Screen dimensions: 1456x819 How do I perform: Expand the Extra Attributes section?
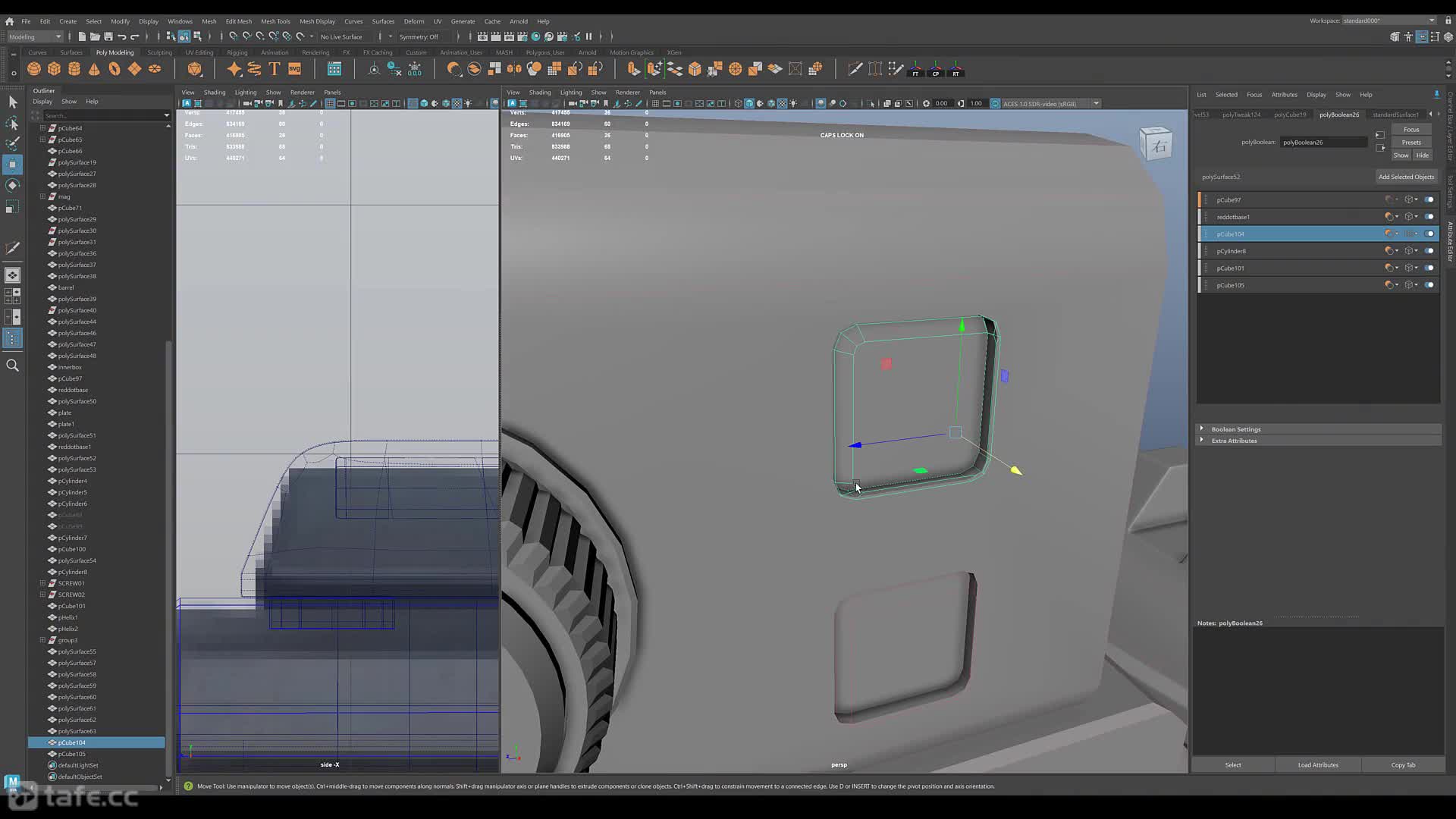pyautogui.click(x=1202, y=441)
